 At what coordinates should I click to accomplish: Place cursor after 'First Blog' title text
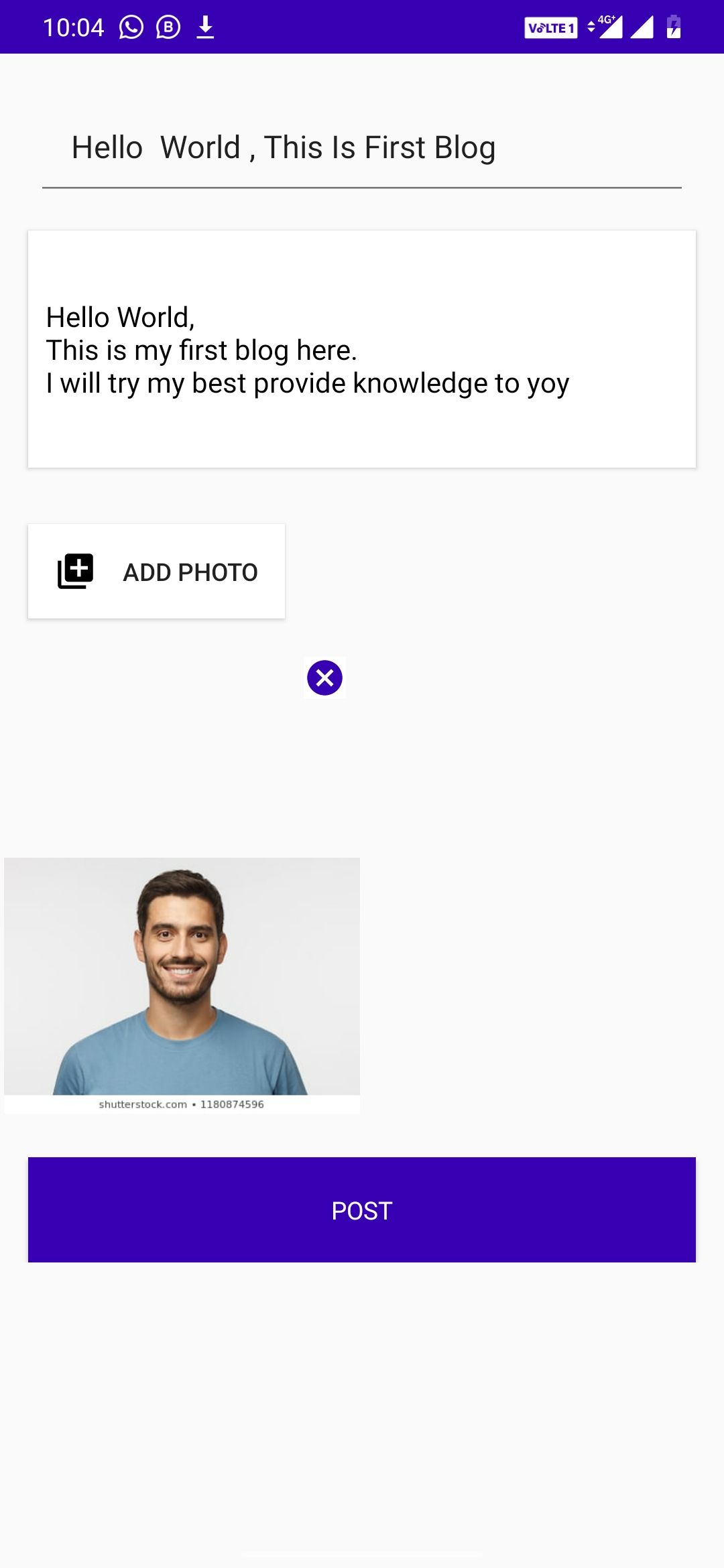[497, 147]
